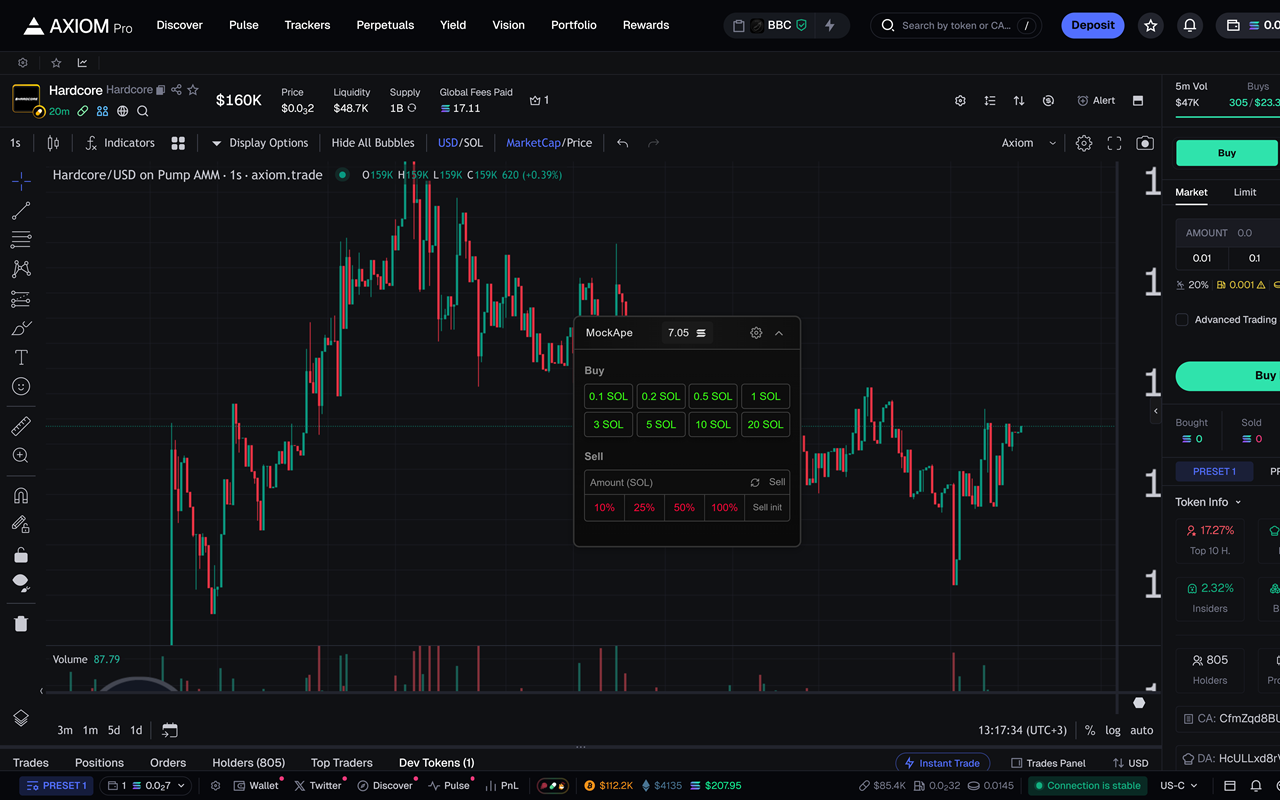Take a chart snapshot with camera icon

click(x=1145, y=143)
